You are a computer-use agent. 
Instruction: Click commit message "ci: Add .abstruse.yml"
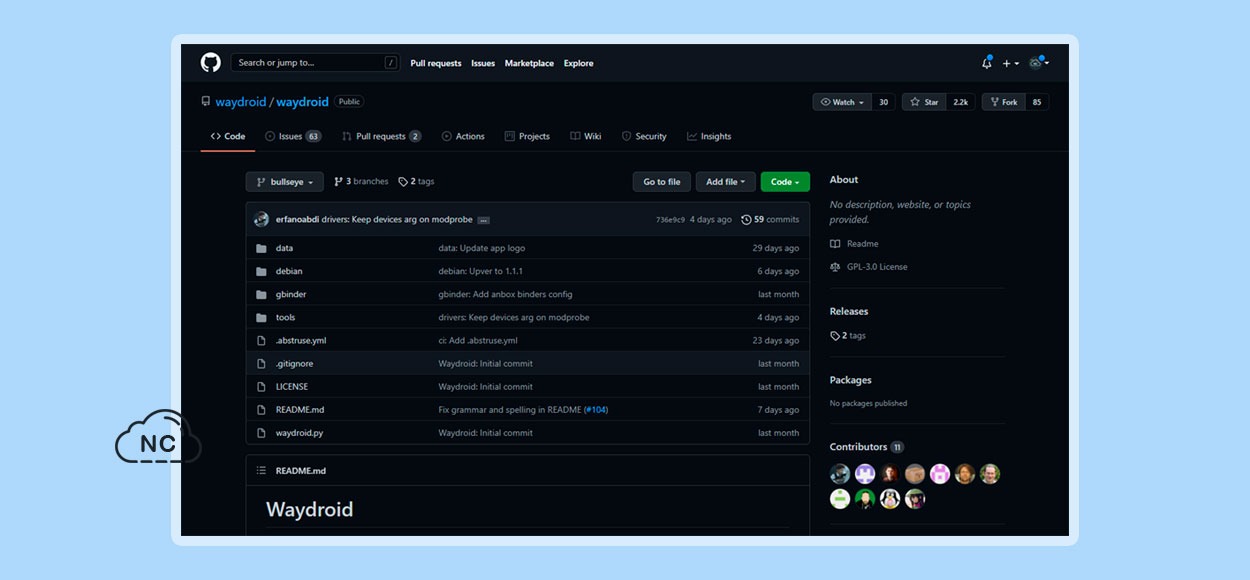pos(478,341)
